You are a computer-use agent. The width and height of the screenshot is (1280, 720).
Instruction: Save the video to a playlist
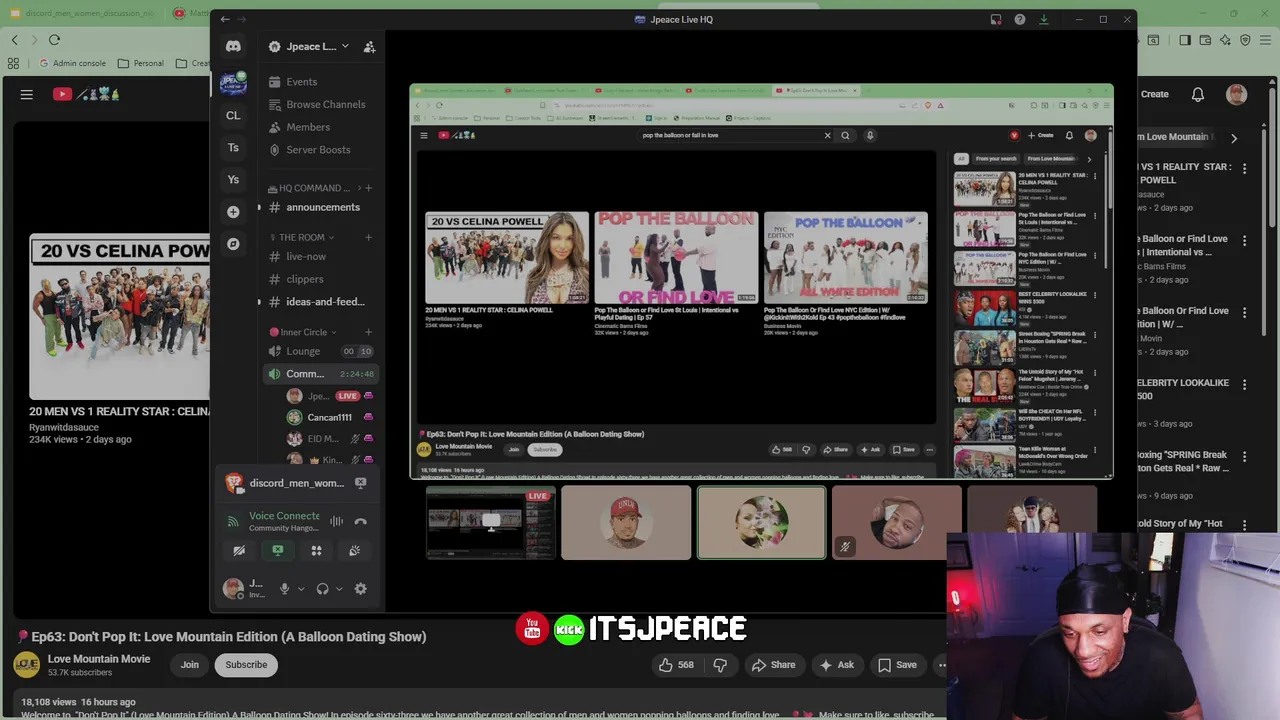click(897, 665)
